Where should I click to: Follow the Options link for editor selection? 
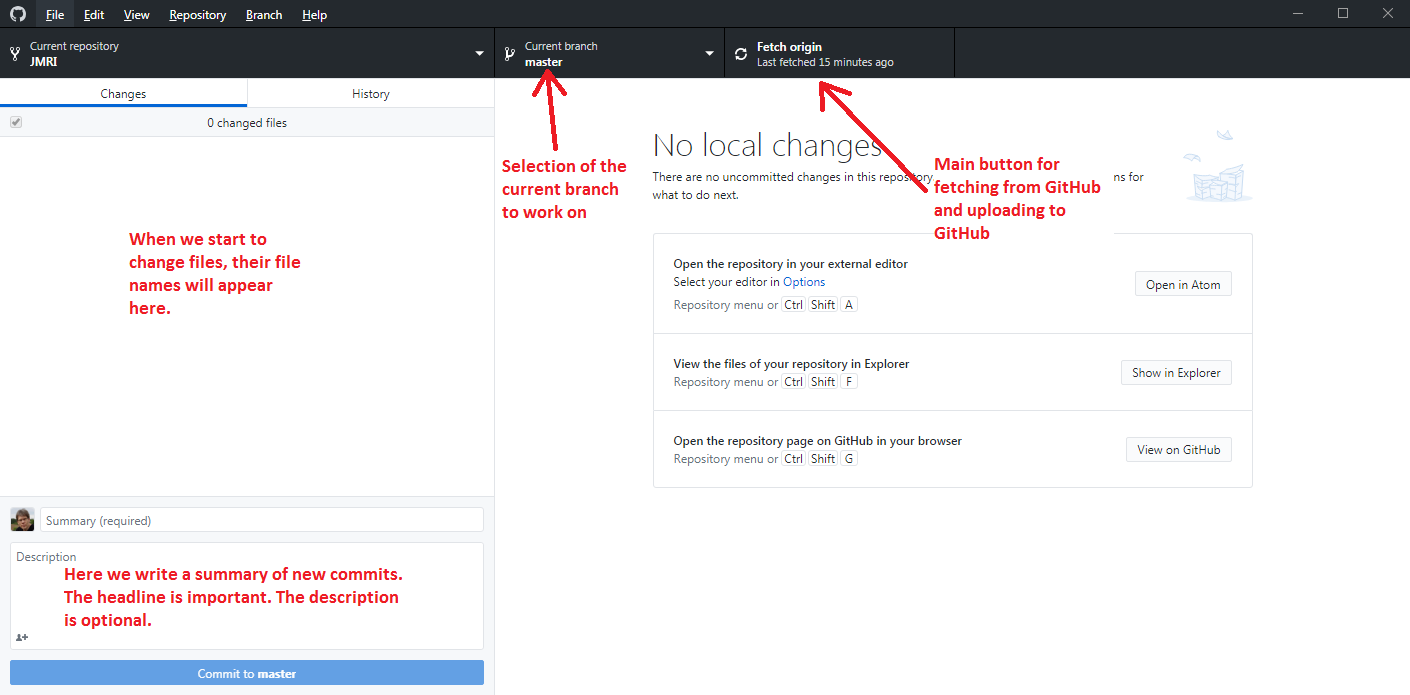coord(804,282)
